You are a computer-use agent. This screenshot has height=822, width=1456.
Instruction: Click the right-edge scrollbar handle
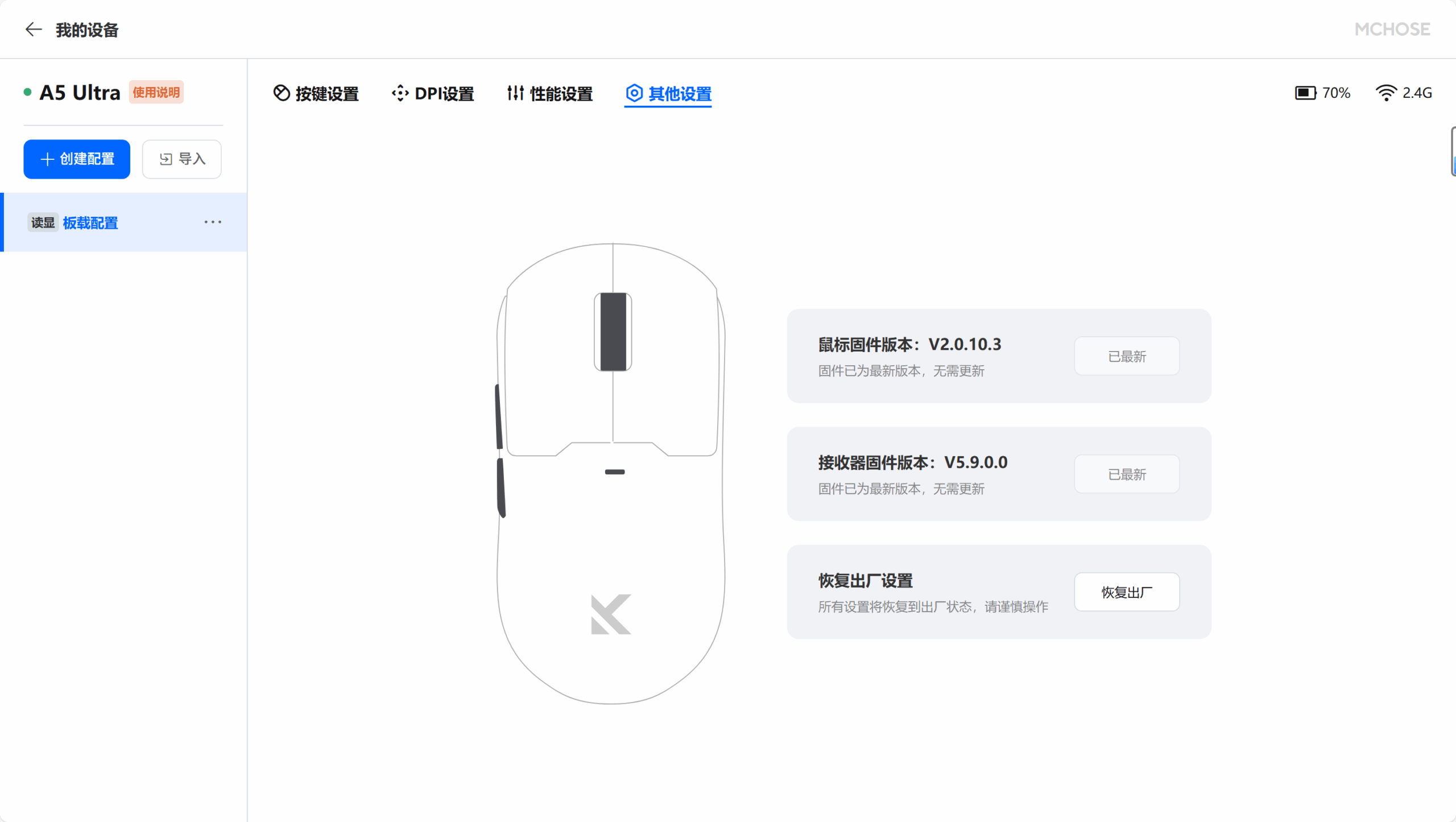pos(1453,151)
